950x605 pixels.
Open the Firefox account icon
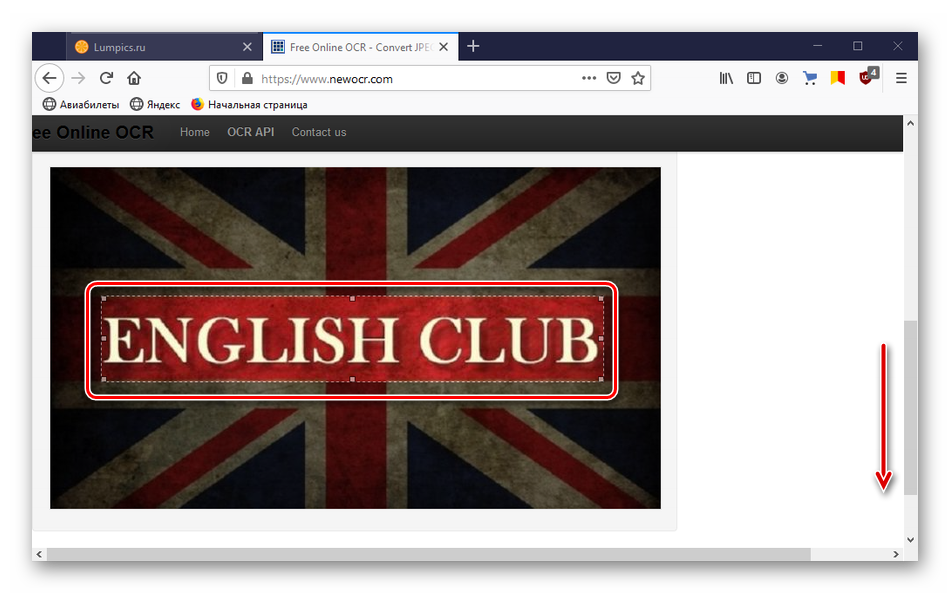tap(782, 78)
